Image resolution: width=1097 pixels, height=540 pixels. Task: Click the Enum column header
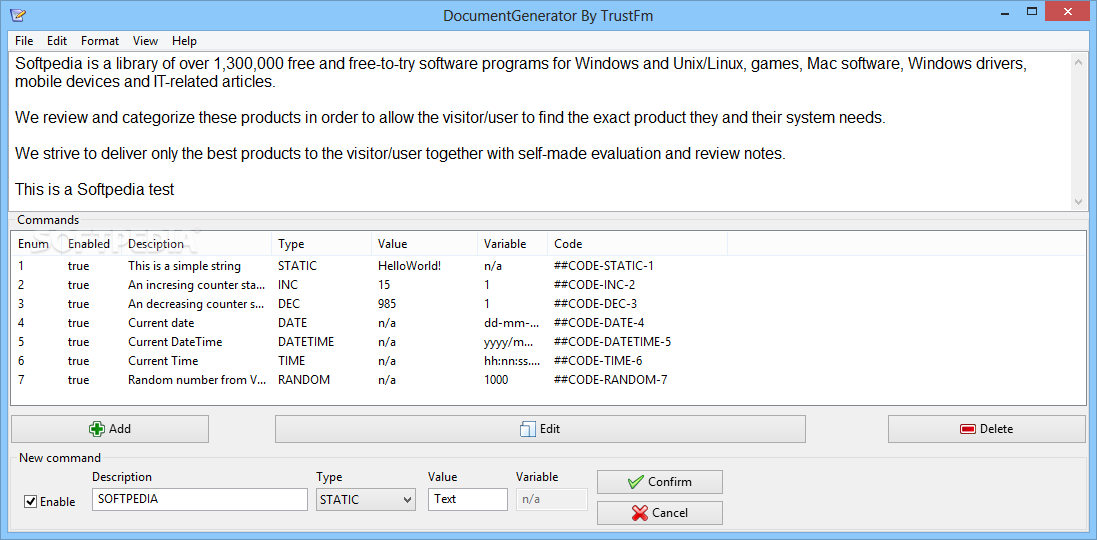33,244
